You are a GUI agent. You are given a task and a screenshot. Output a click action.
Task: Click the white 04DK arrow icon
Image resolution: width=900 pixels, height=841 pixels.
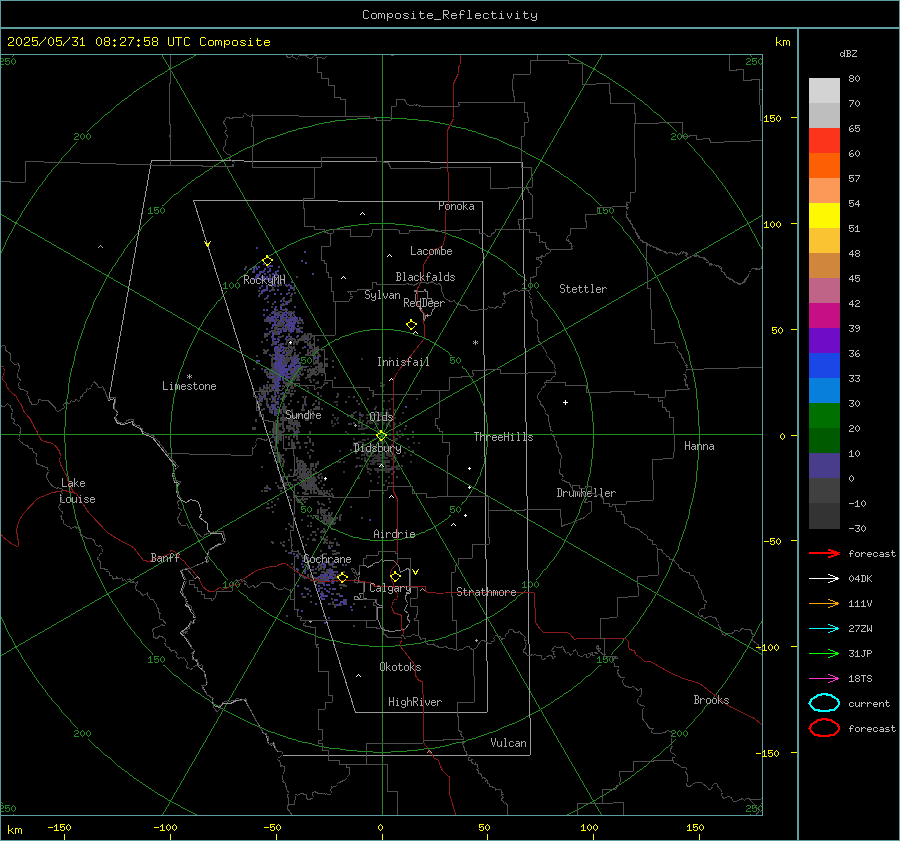pyautogui.click(x=824, y=579)
